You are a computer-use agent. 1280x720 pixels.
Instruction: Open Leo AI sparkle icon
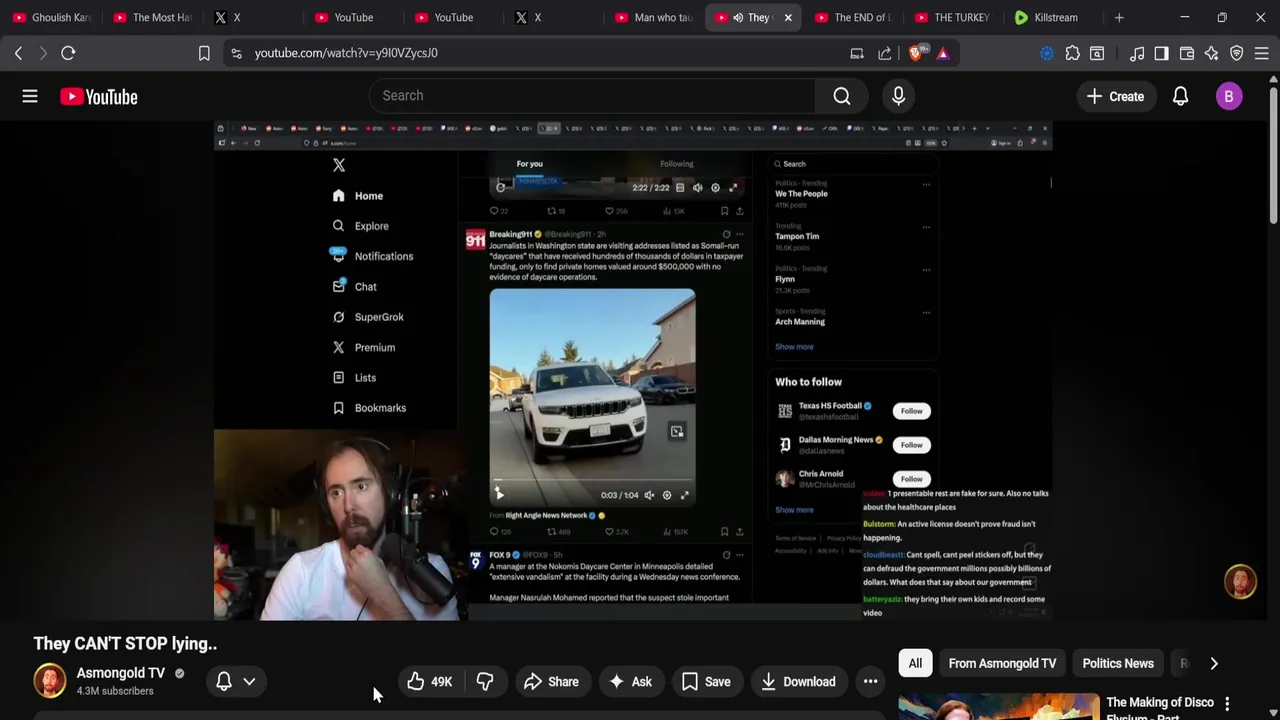[1212, 53]
